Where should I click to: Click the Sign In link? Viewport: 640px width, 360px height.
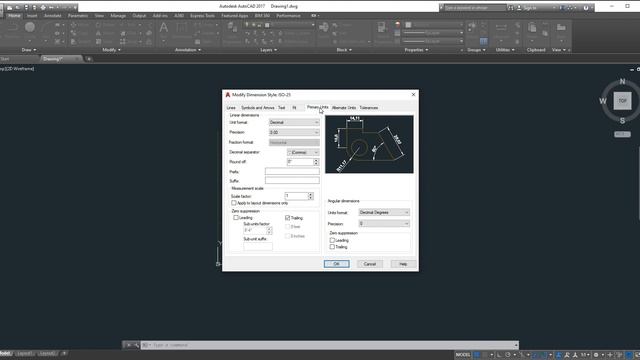click(529, 7)
